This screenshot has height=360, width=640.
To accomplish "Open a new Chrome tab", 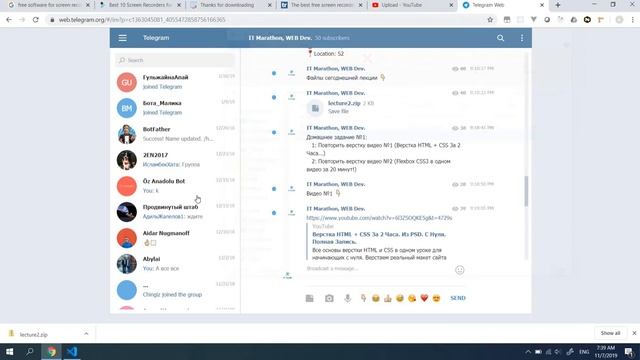I will pyautogui.click(x=558, y=5).
